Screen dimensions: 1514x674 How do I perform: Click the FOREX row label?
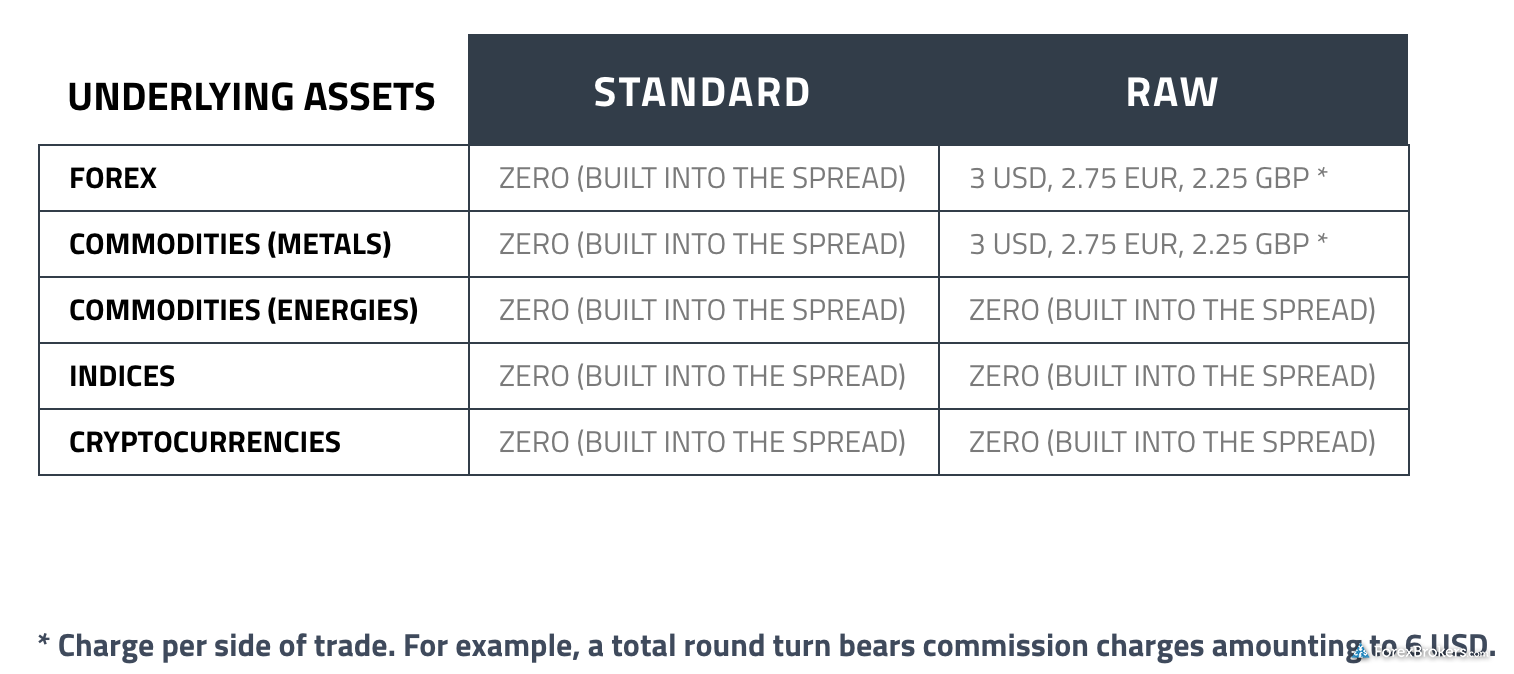pyautogui.click(x=113, y=179)
